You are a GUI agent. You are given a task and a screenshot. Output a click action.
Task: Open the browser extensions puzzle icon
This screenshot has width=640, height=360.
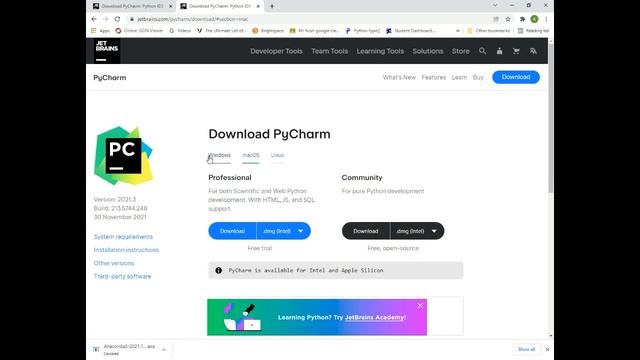(522, 19)
